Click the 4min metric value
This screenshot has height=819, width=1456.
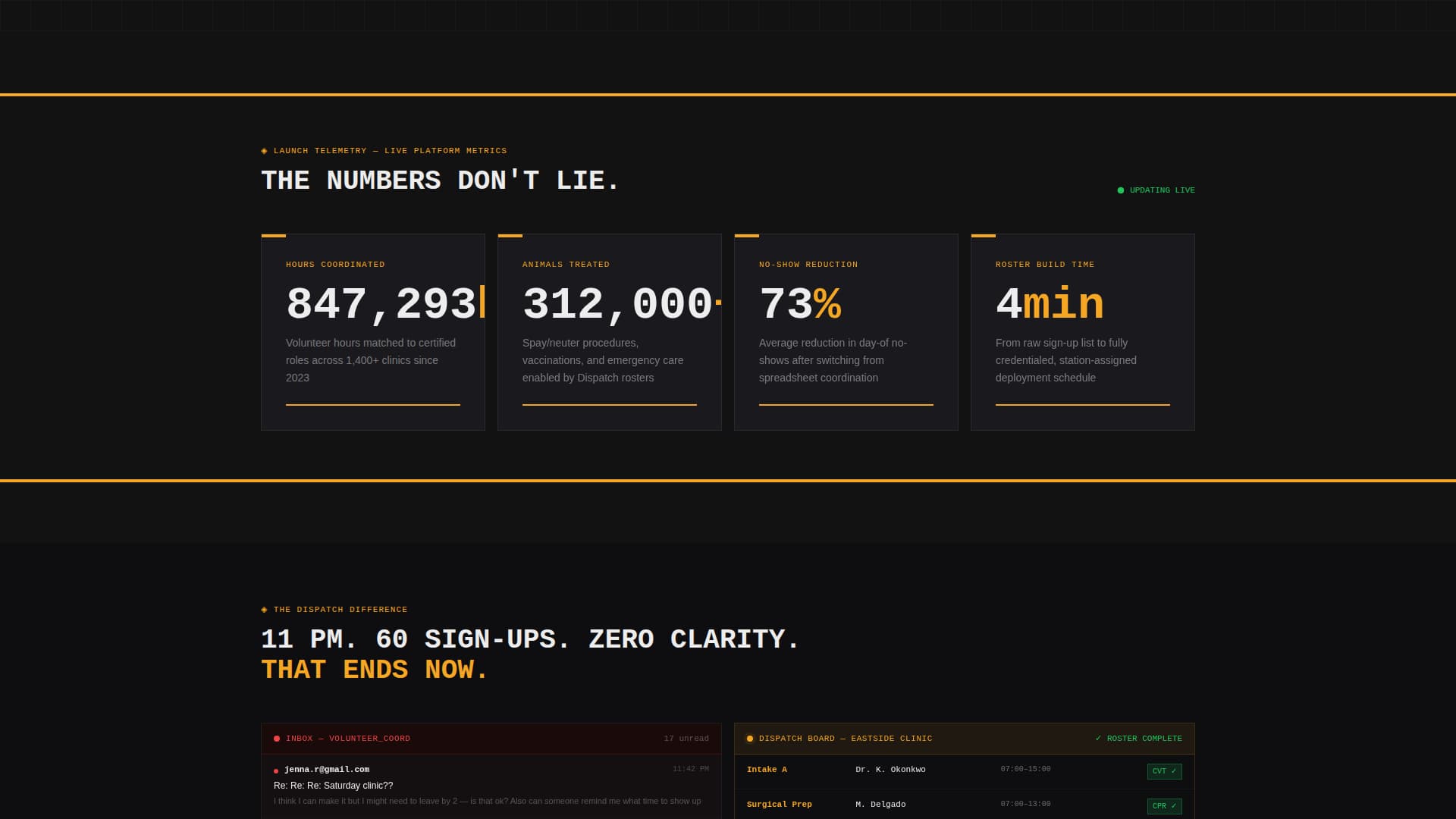click(x=1050, y=305)
